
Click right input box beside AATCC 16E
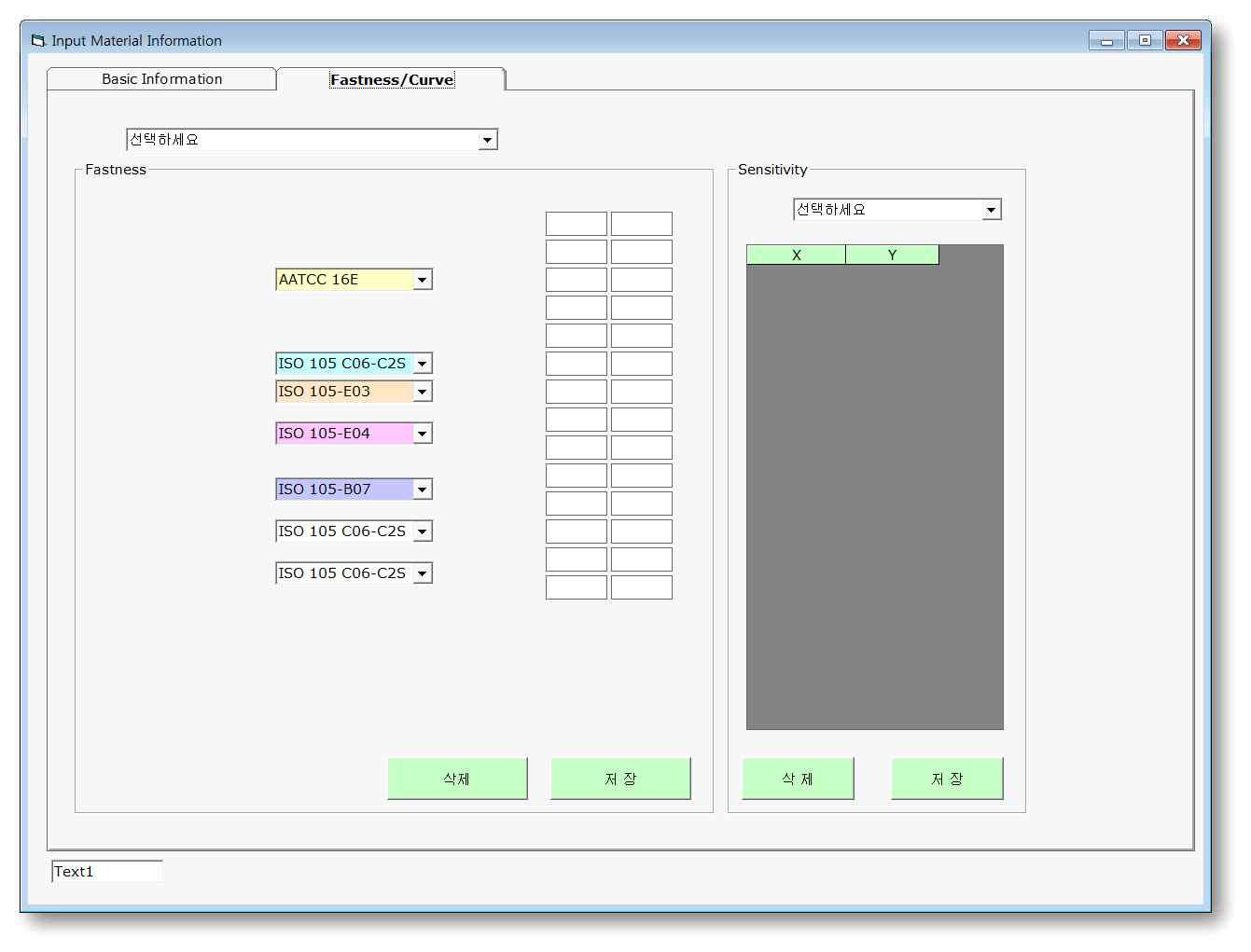(x=642, y=280)
